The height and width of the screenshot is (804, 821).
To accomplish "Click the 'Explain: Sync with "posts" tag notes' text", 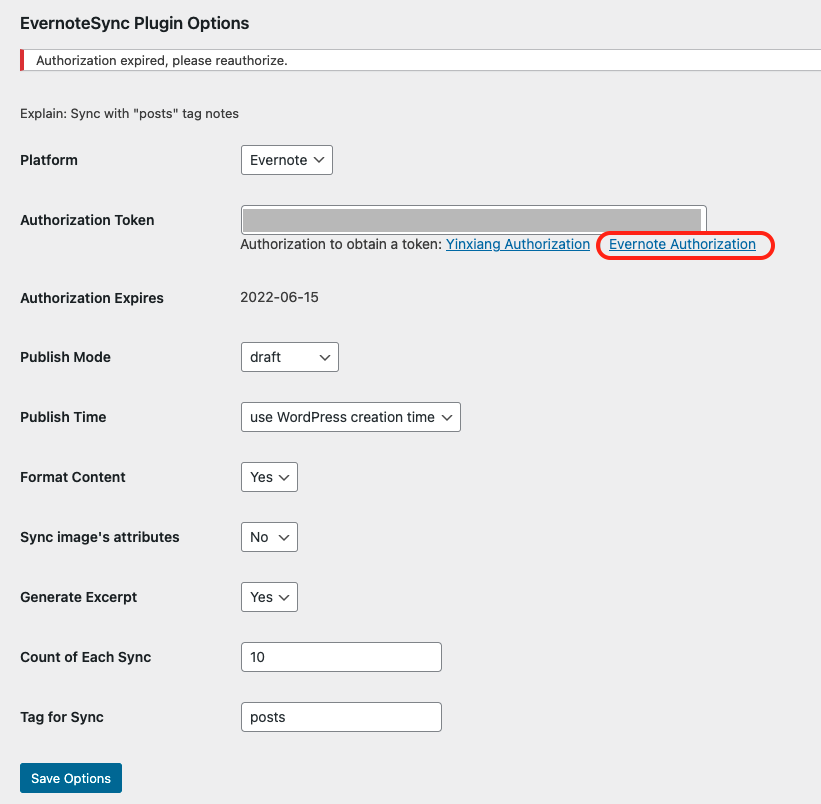I will [x=129, y=114].
